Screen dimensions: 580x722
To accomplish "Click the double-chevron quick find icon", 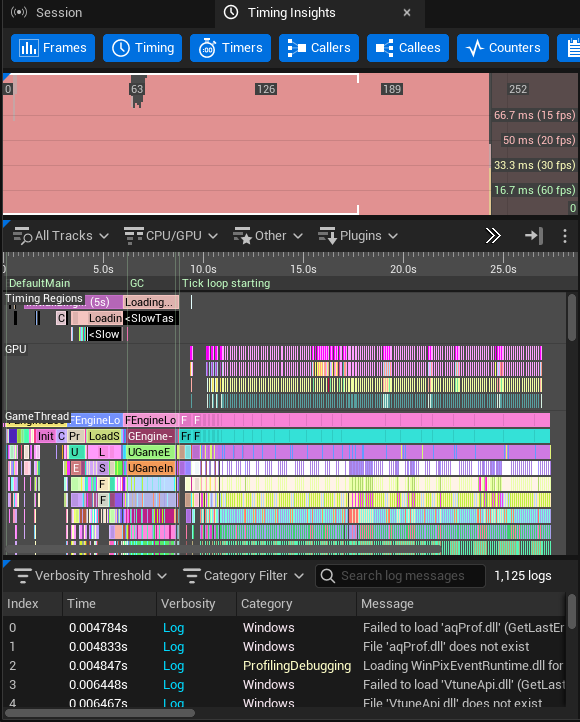I will click(493, 236).
